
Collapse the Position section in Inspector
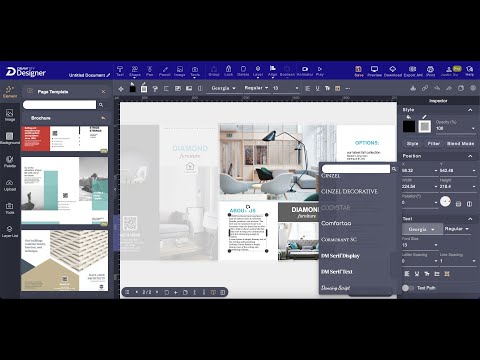470,156
